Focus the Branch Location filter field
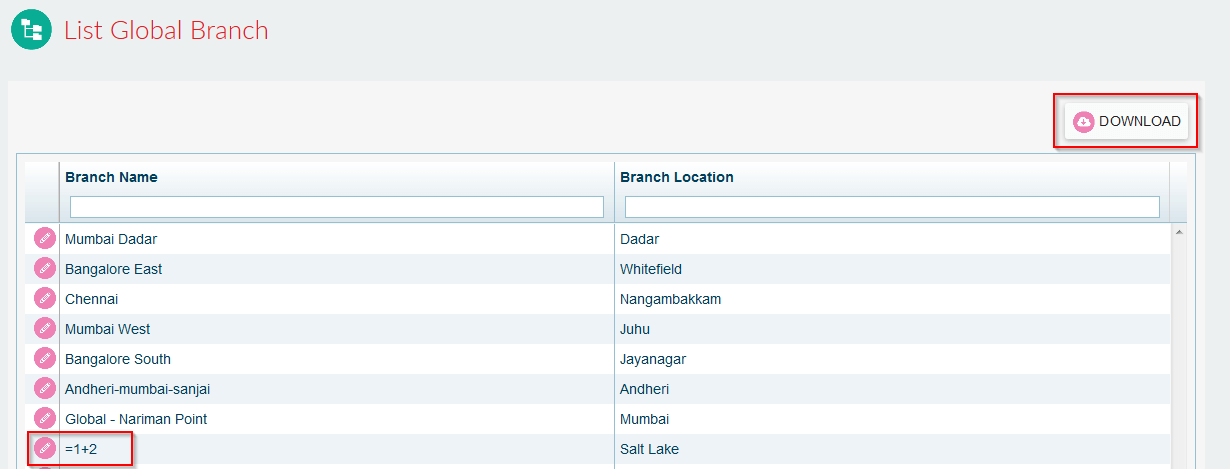This screenshot has height=469, width=1230. [892, 207]
